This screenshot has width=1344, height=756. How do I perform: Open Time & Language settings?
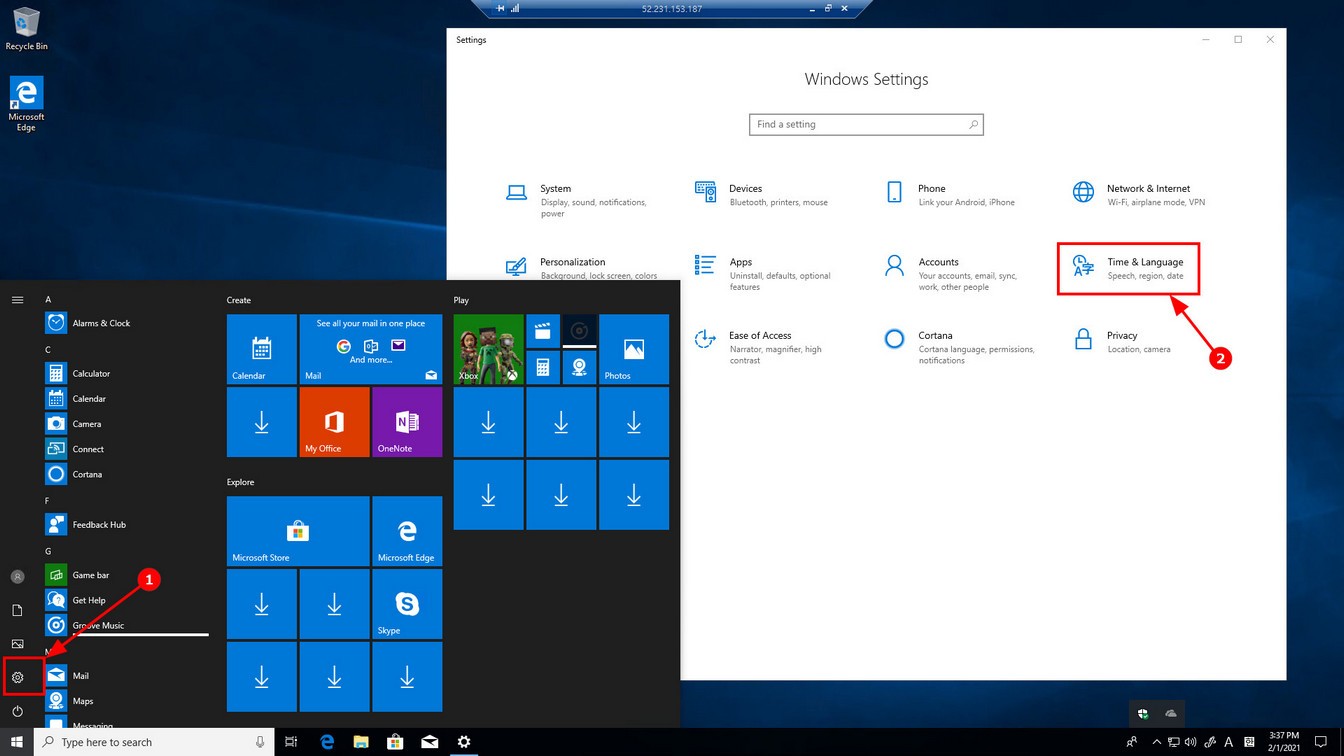[x=1129, y=268]
